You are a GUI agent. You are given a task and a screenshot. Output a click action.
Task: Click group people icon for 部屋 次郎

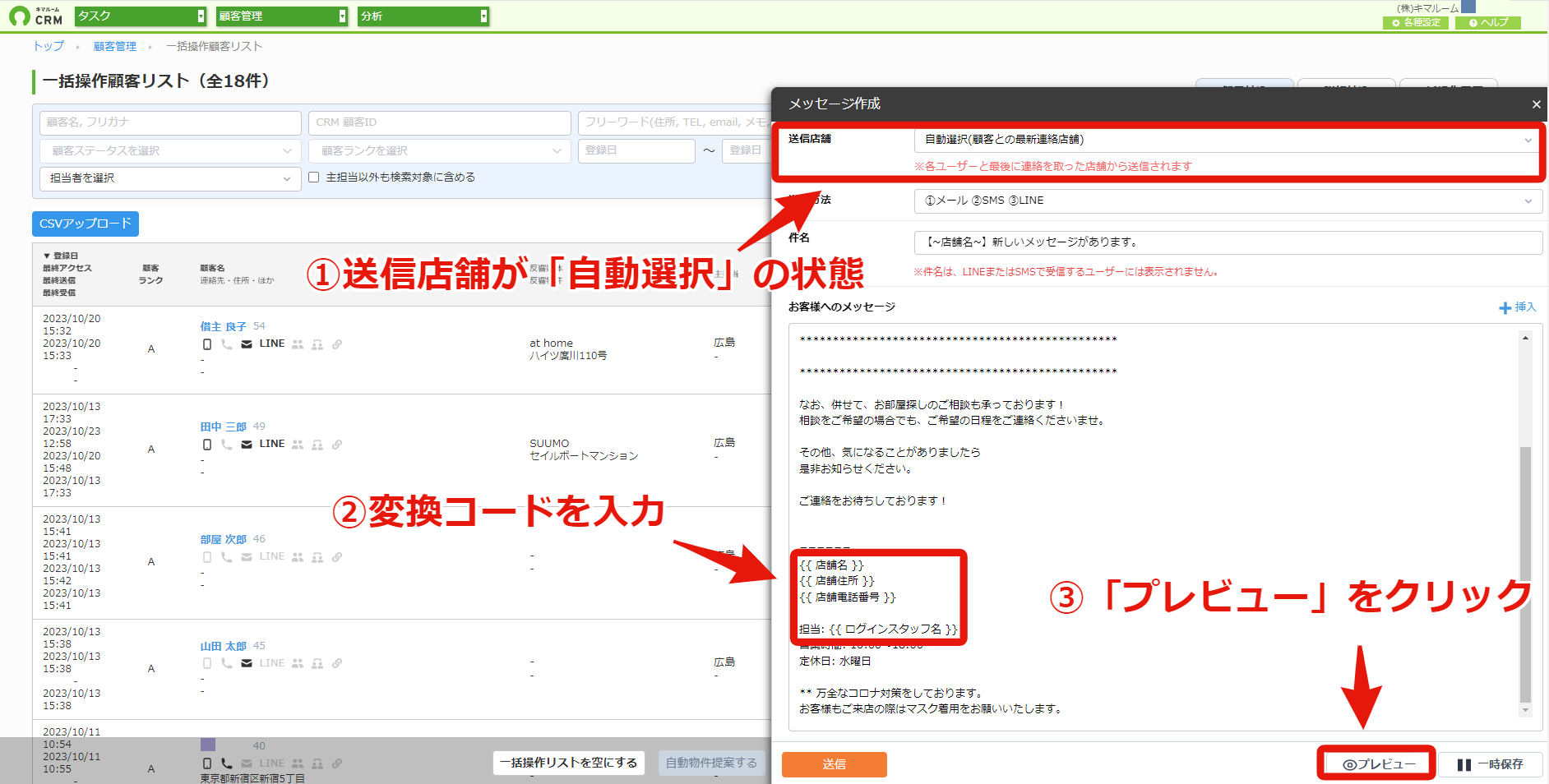pos(298,557)
